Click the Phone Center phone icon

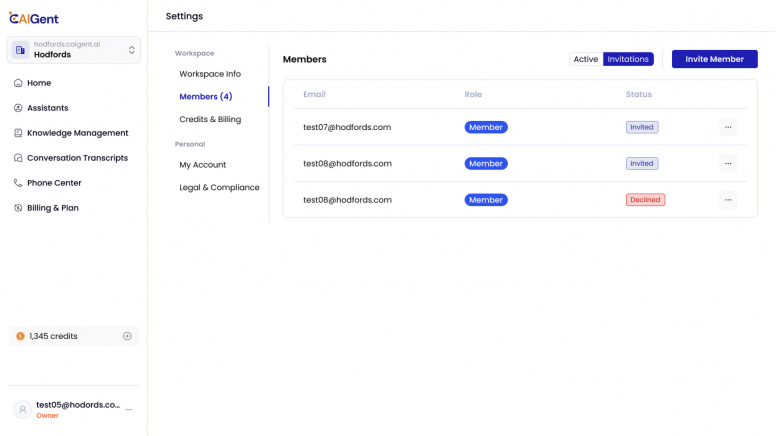coord(18,183)
